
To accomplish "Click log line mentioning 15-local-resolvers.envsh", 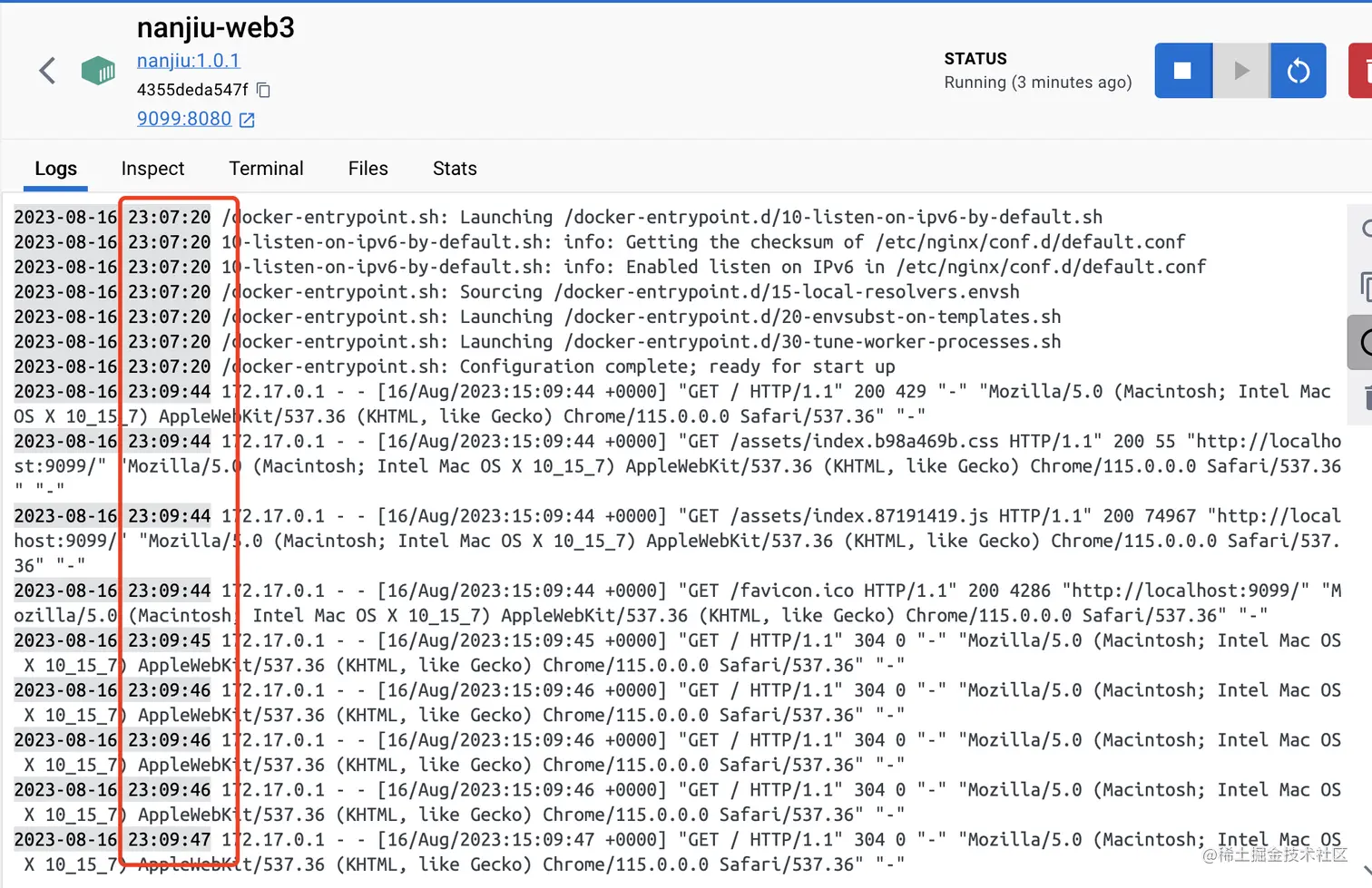I will point(517,292).
